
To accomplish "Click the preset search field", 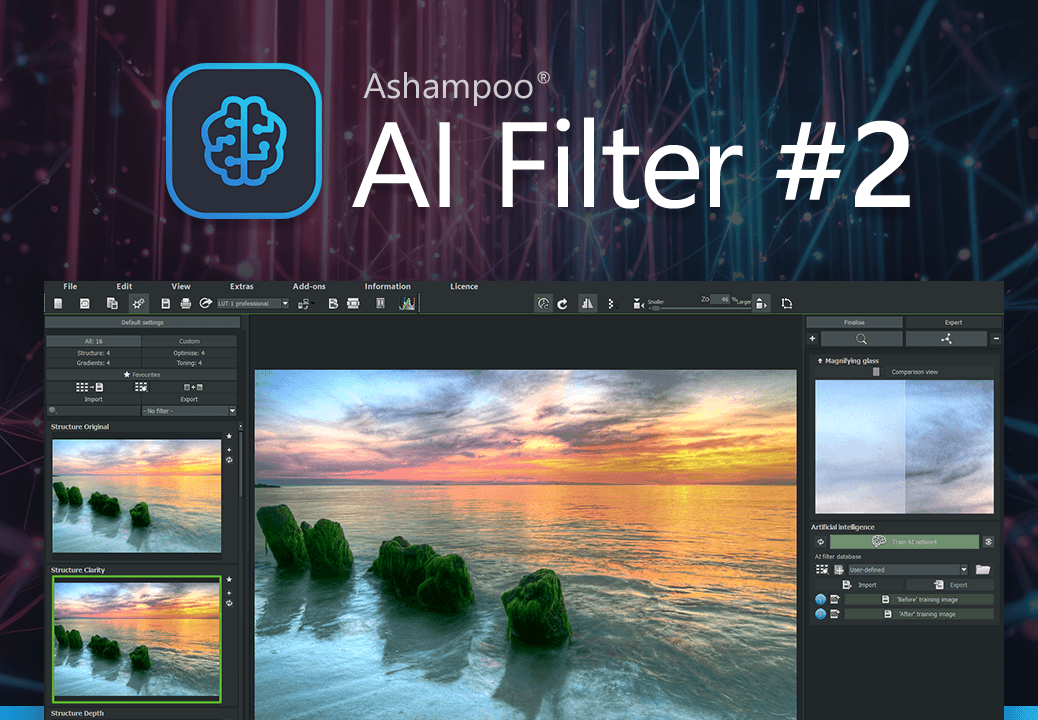I will [93, 411].
